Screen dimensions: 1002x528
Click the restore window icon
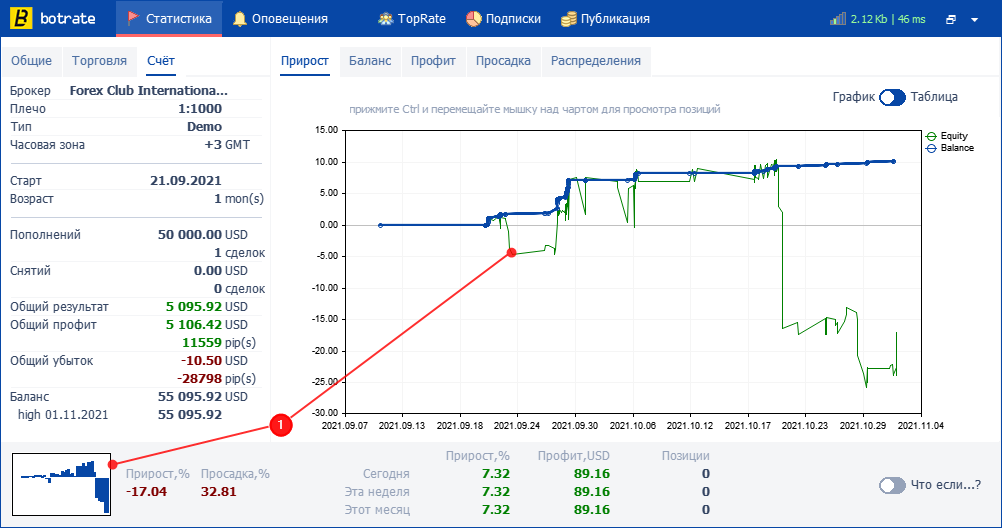[951, 19]
